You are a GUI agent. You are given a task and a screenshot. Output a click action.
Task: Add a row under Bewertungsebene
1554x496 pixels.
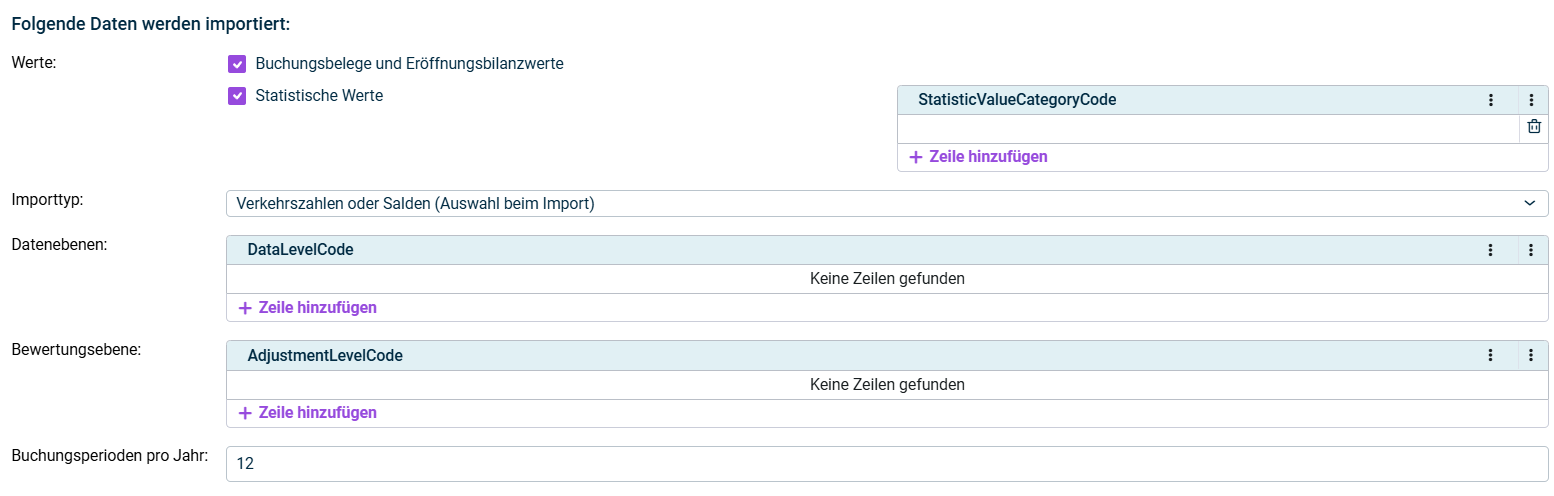click(308, 413)
